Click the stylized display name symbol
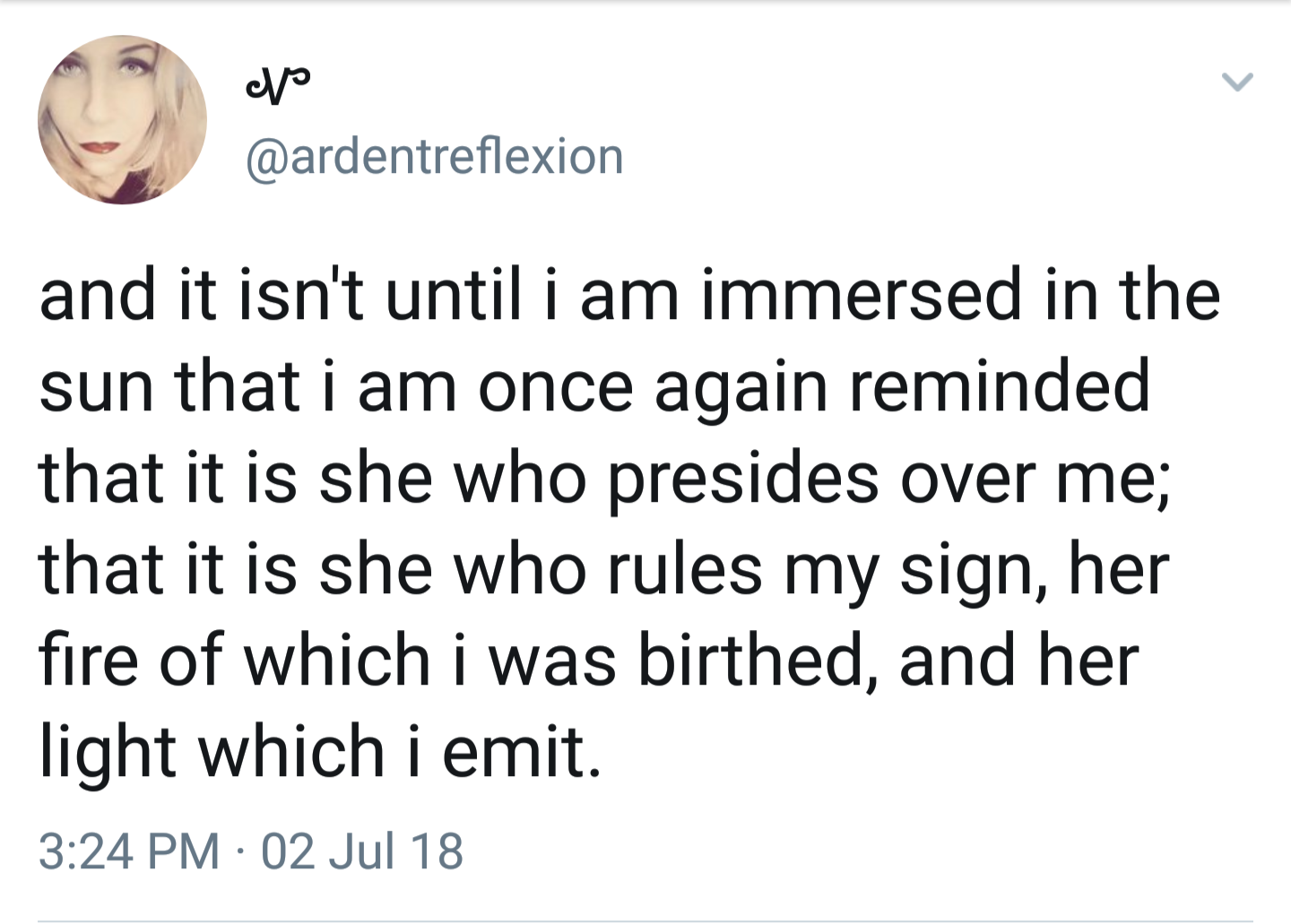The image size is (1291, 924). click(x=277, y=86)
